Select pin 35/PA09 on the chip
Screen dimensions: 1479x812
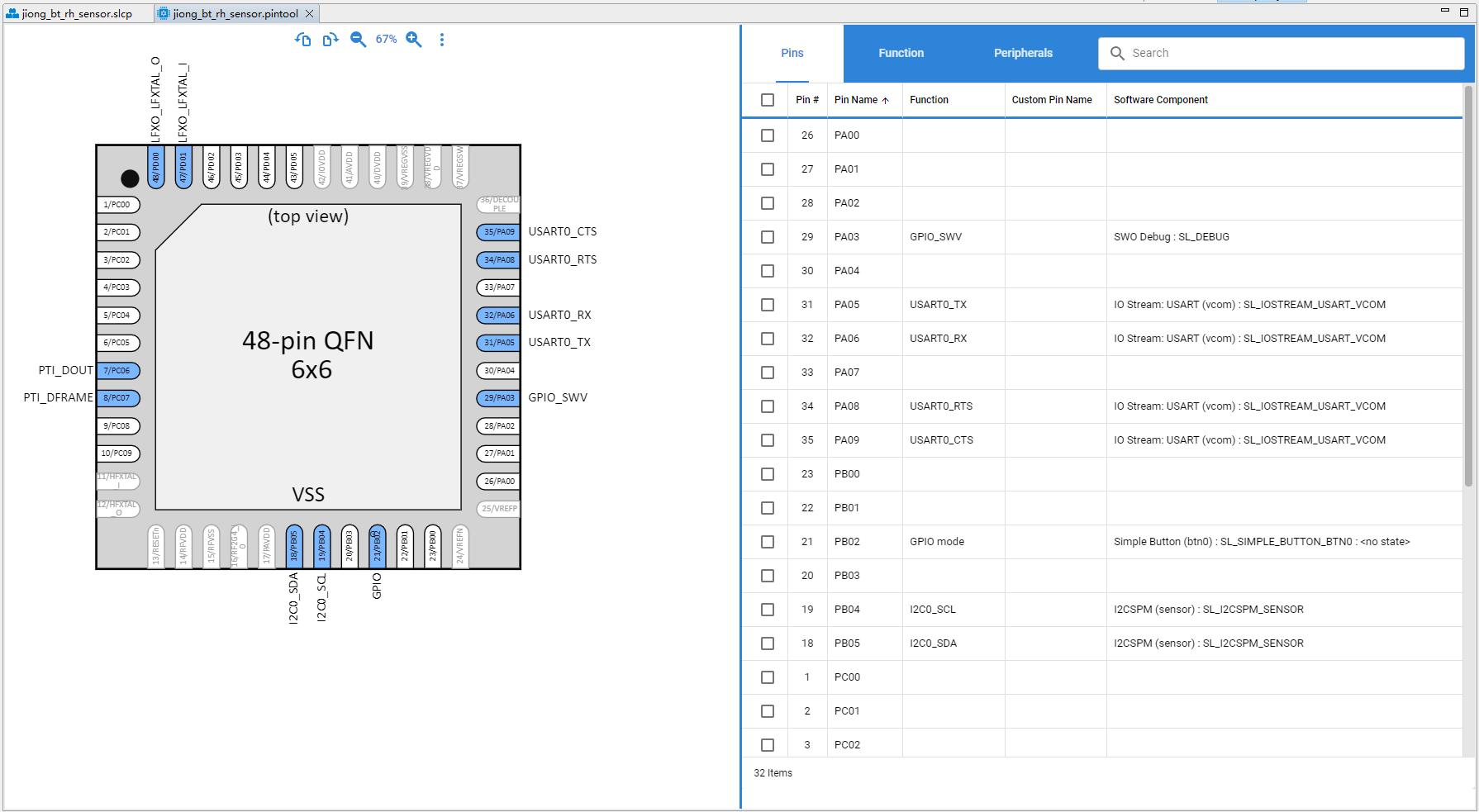coord(498,232)
